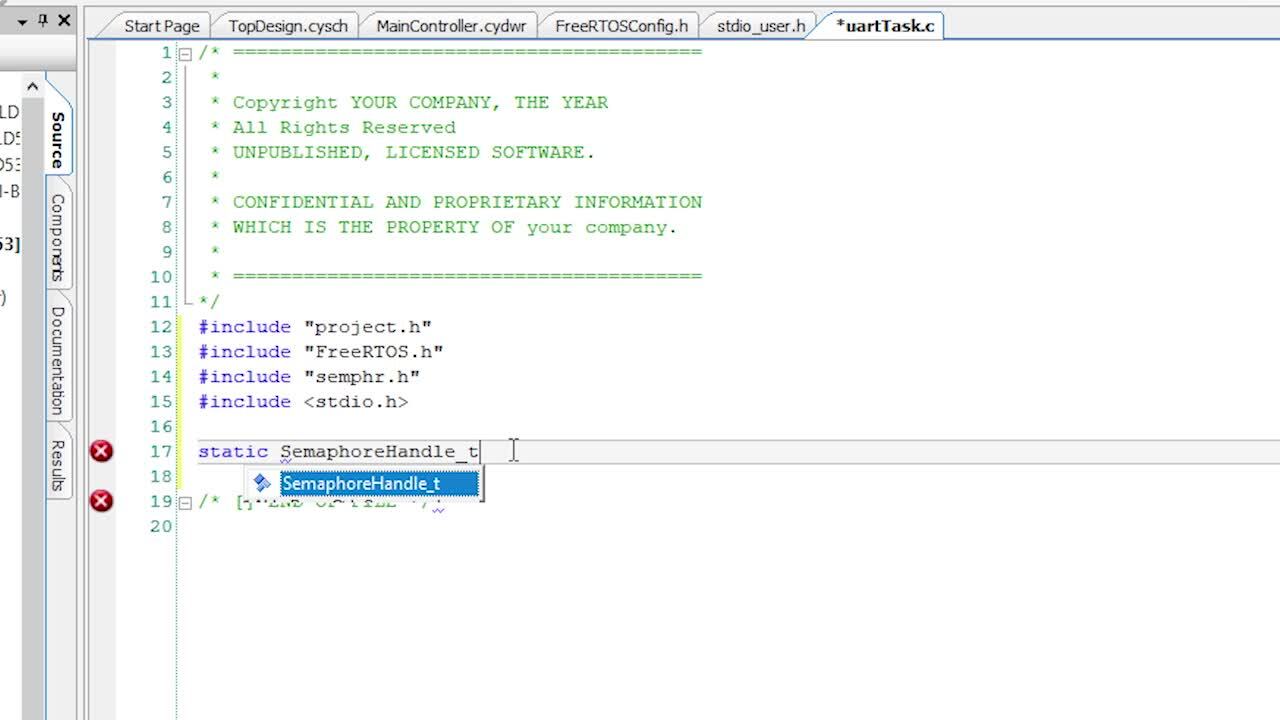Open the Components side tab
Image resolution: width=1280 pixels, height=720 pixels.
coord(58,237)
